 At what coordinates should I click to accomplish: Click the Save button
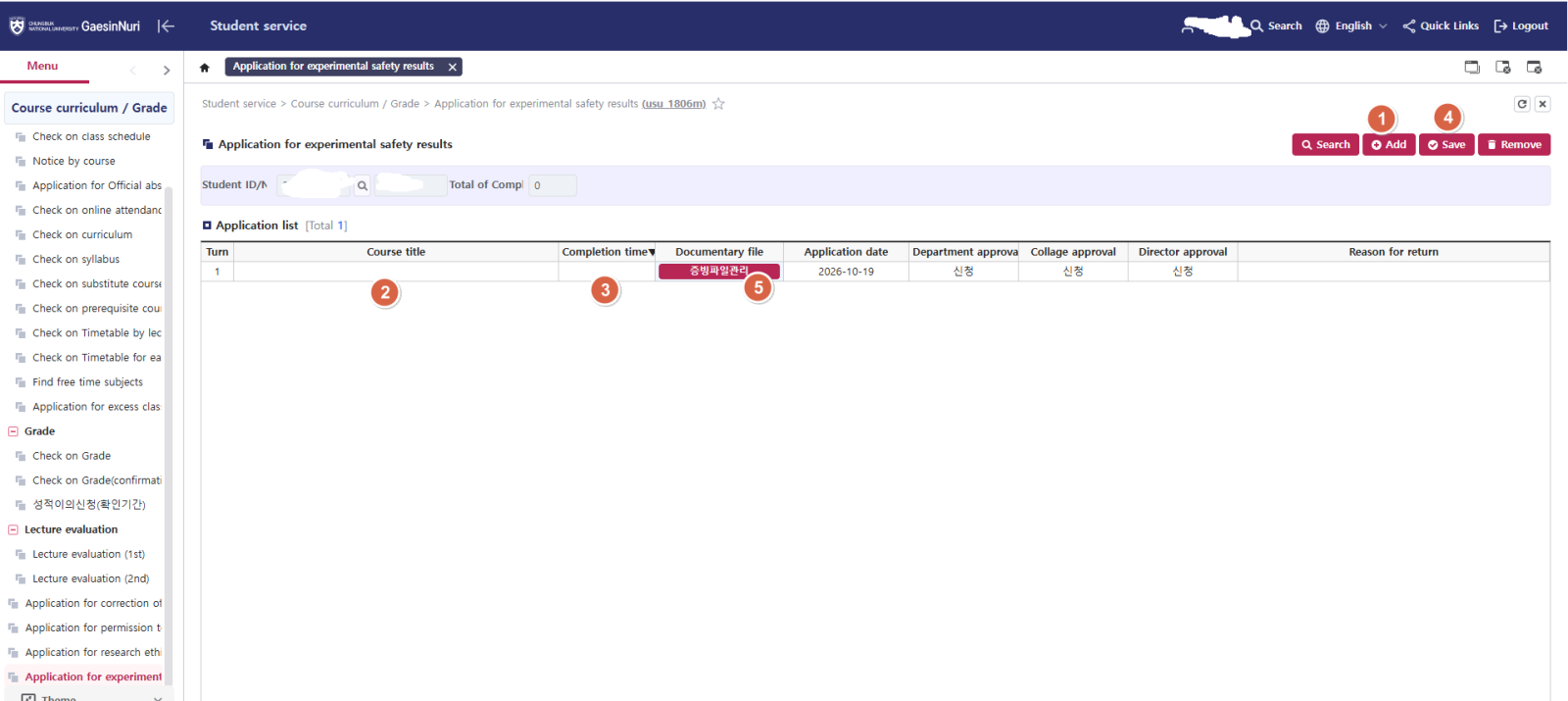(x=1446, y=145)
